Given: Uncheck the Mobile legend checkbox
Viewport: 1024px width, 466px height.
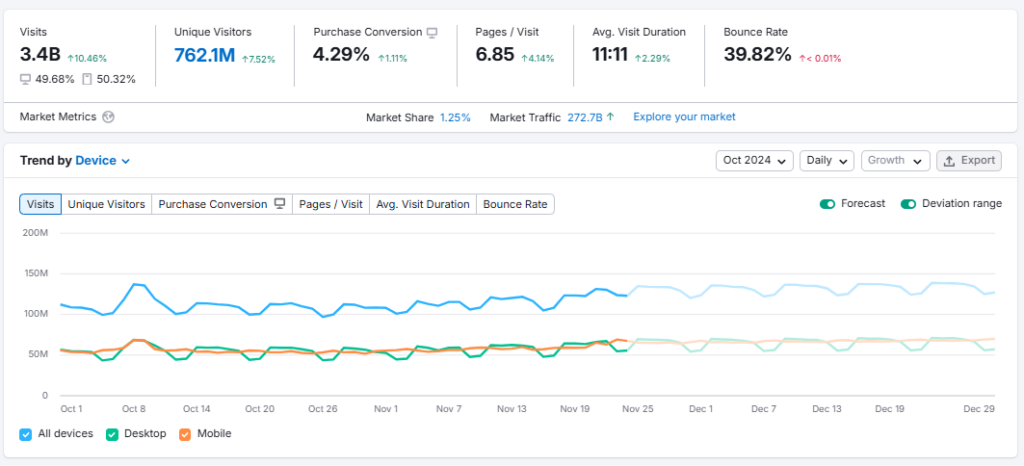Looking at the screenshot, I should tap(185, 434).
